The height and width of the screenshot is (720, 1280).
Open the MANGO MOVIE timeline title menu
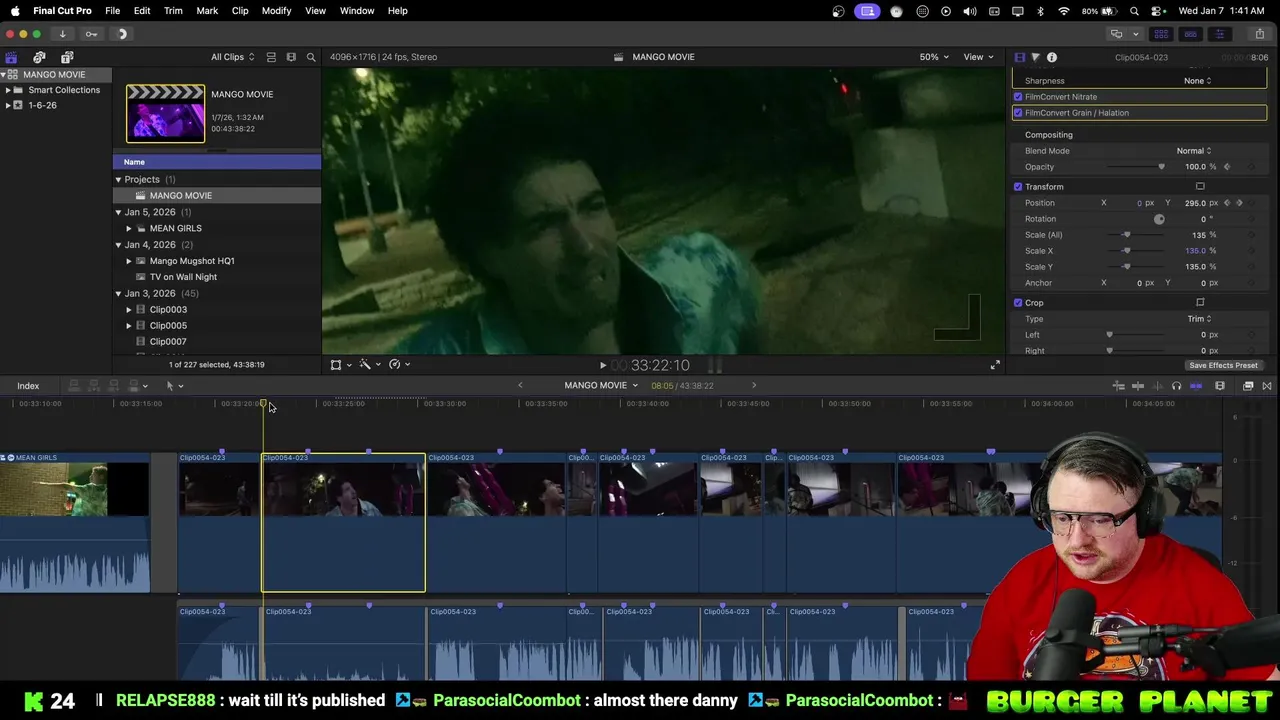point(600,386)
